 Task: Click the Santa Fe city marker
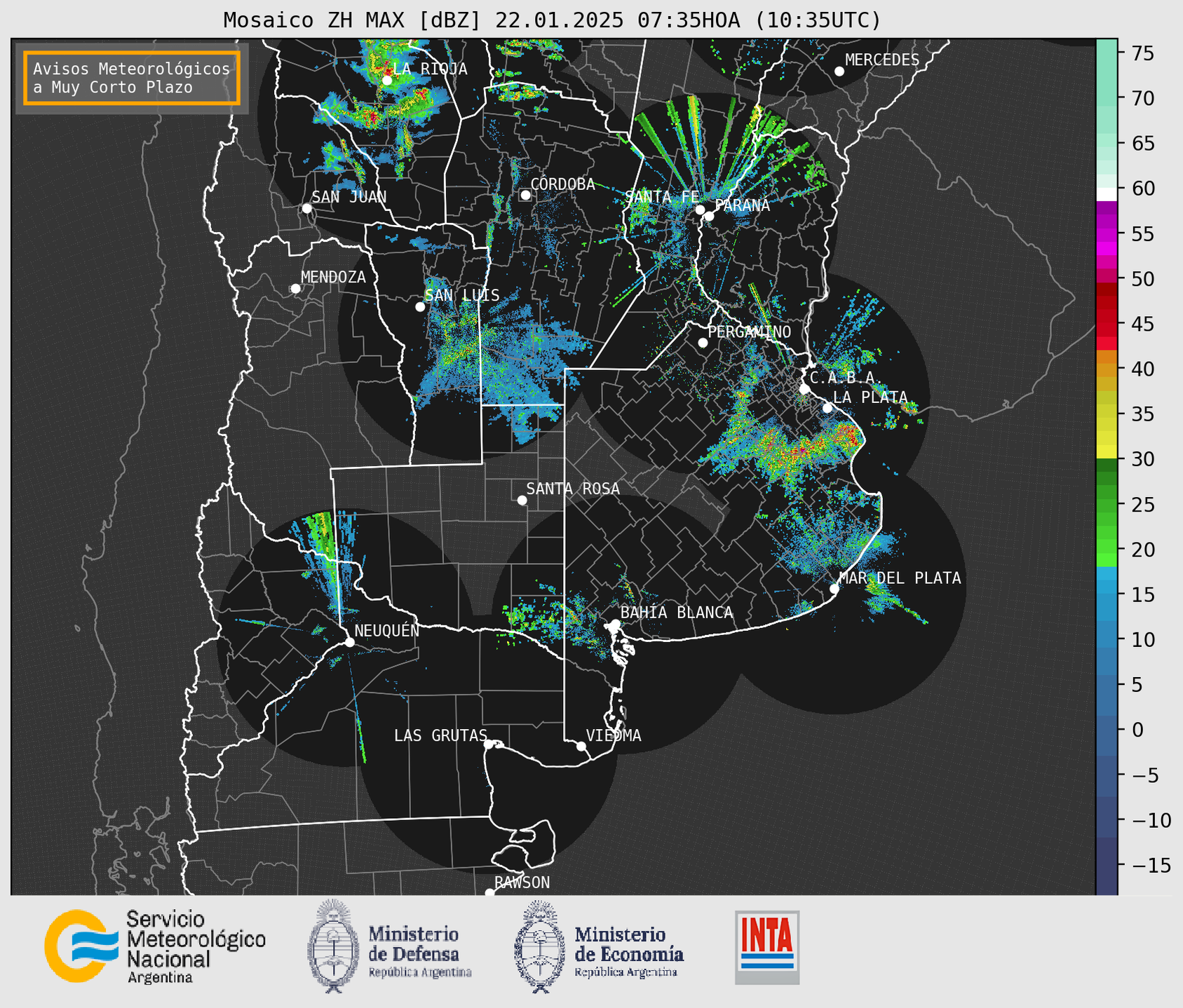pyautogui.click(x=700, y=210)
